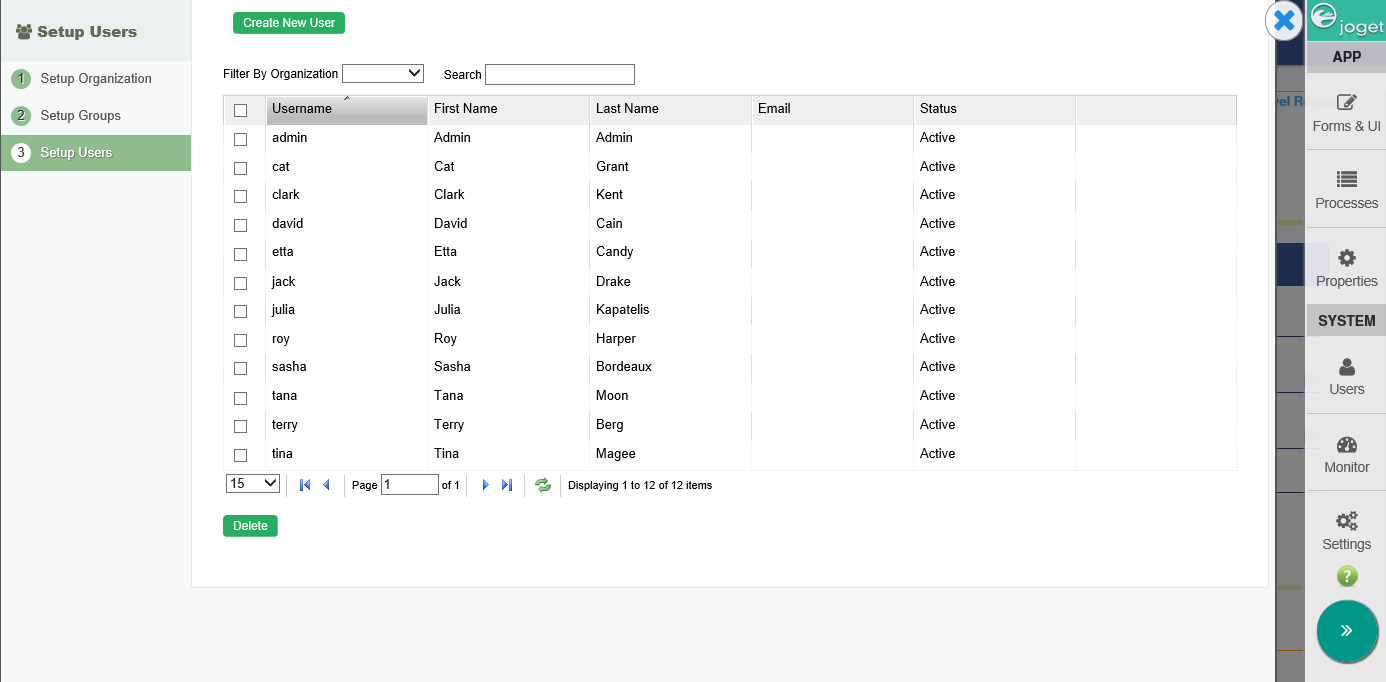Open the Processes panel icon

(1346, 180)
